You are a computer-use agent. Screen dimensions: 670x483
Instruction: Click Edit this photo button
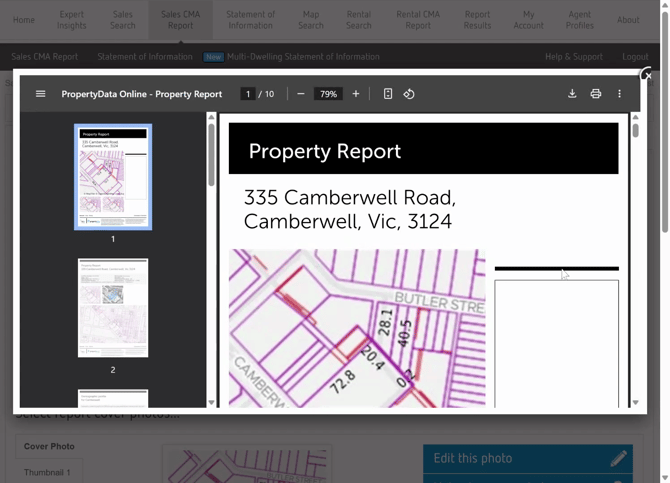click(x=527, y=458)
